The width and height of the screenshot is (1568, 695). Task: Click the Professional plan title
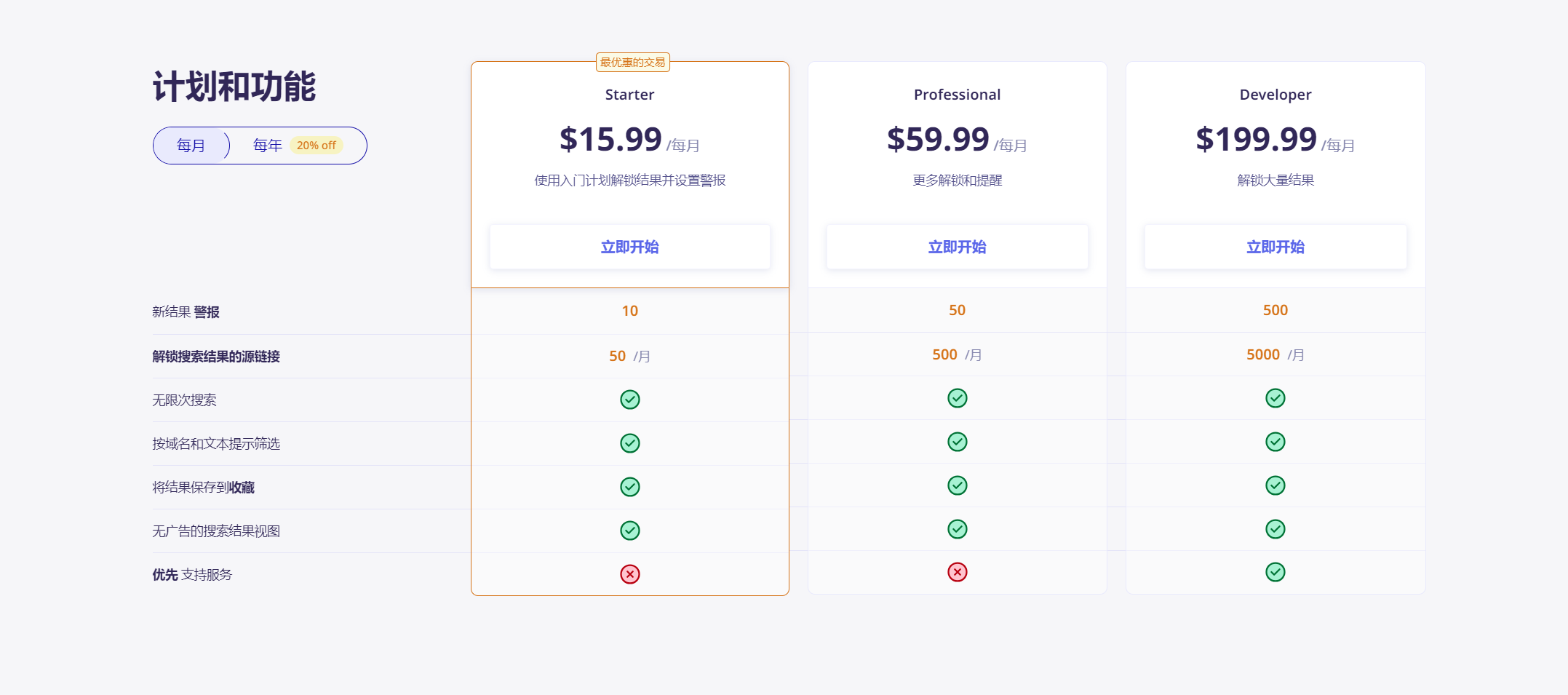coord(957,95)
